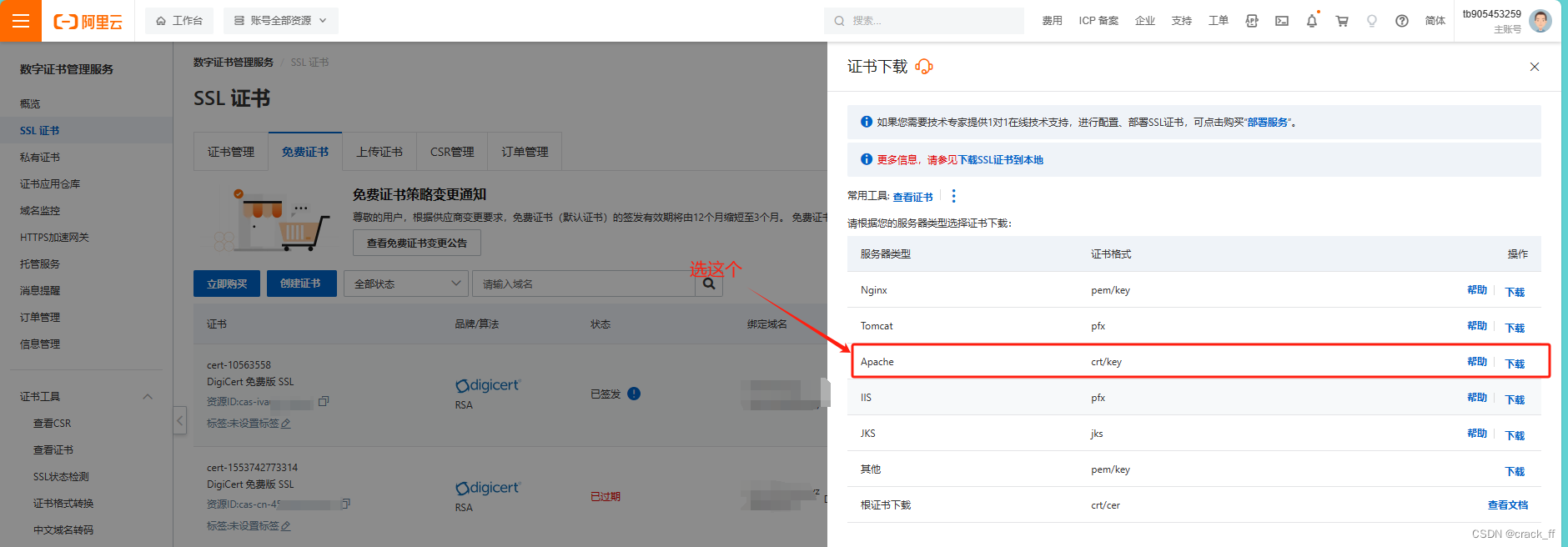This screenshot has width=1568, height=547.
Task: Click the domain search magnifier button
Action: click(709, 284)
